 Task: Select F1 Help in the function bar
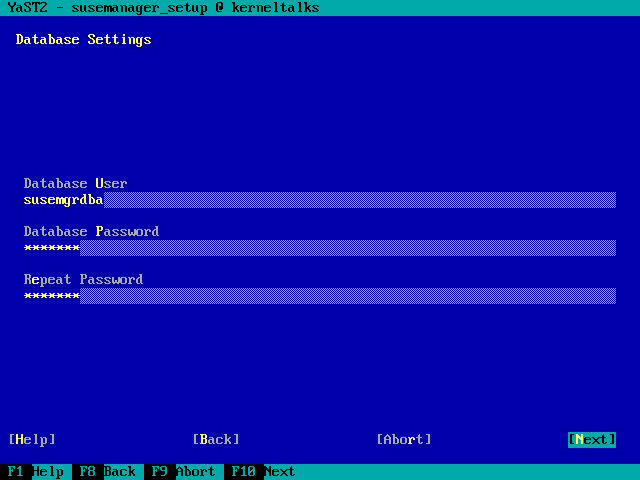coord(36,472)
